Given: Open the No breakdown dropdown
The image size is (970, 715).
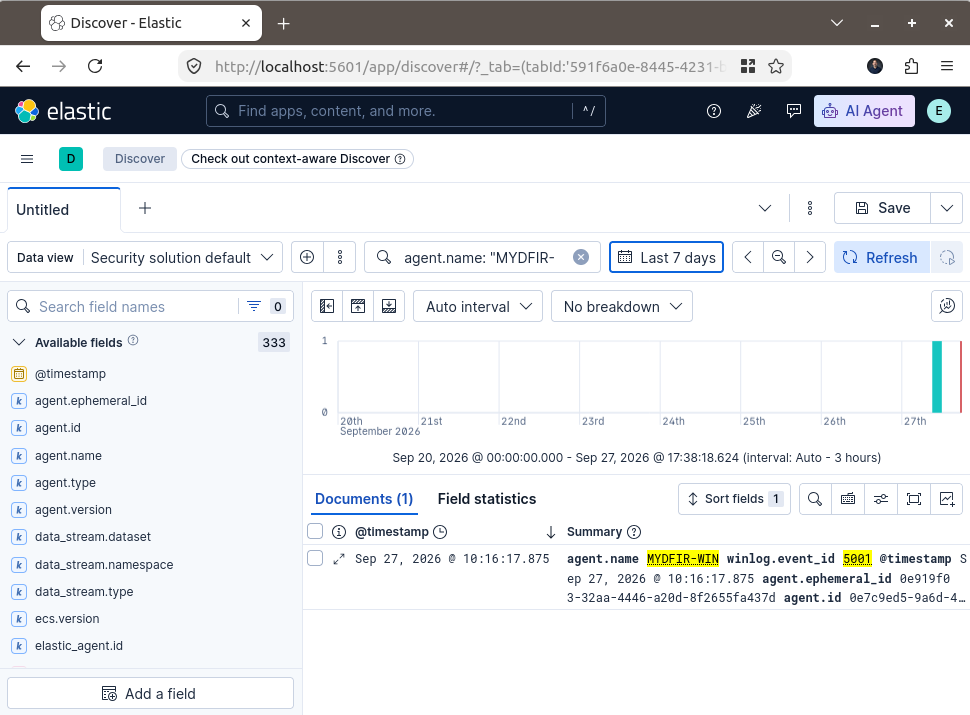Looking at the screenshot, I should [x=622, y=306].
